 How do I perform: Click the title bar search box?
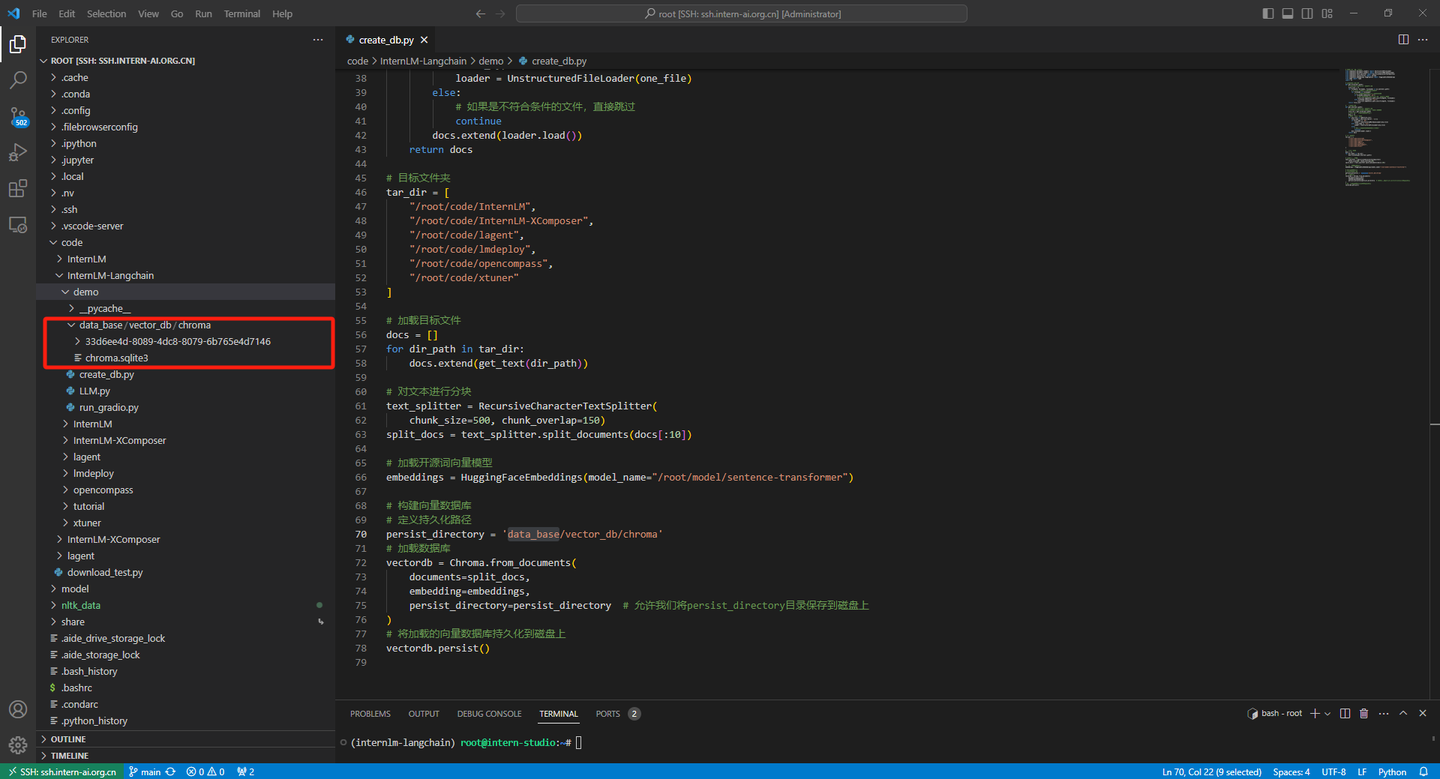tap(741, 14)
